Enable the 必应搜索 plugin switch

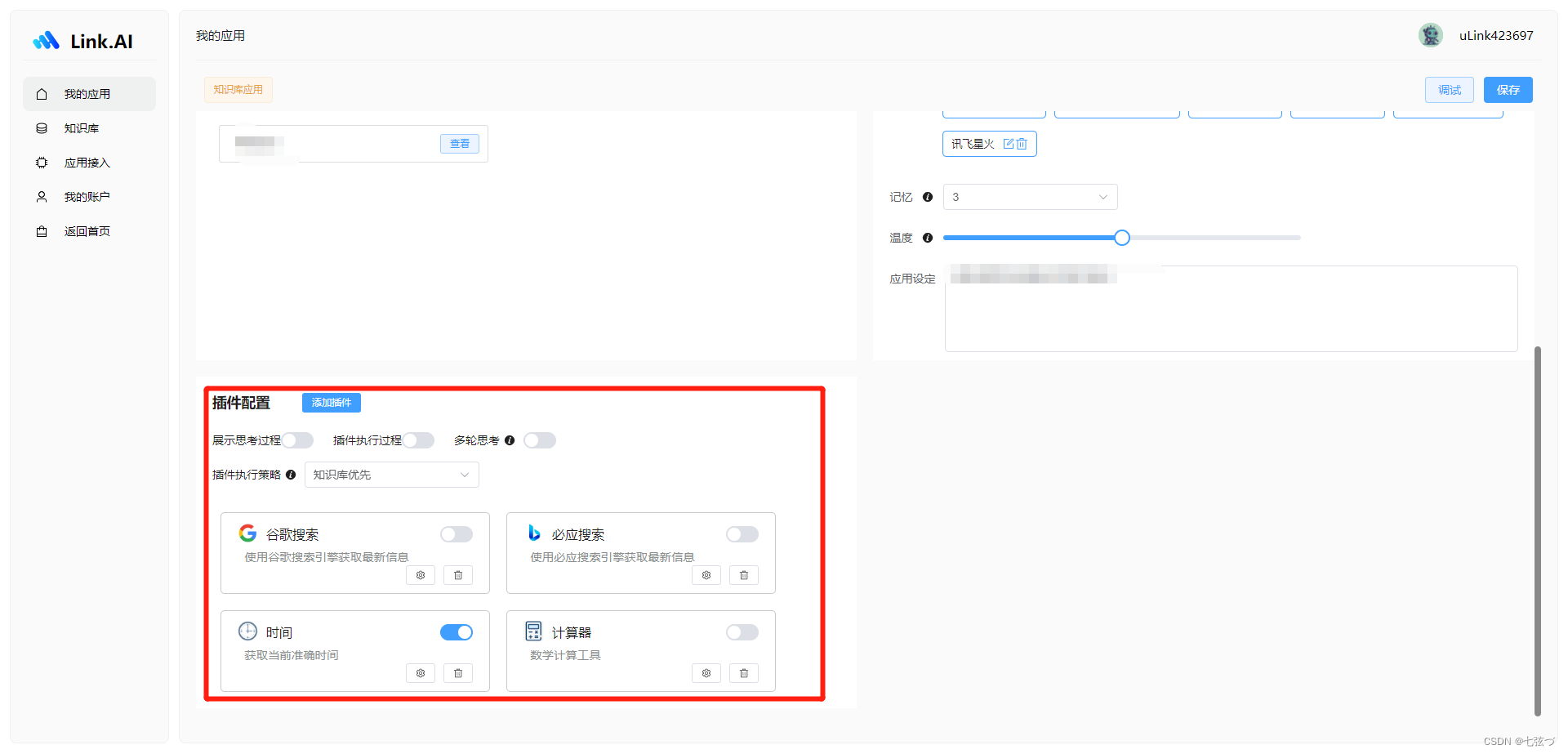coord(742,534)
